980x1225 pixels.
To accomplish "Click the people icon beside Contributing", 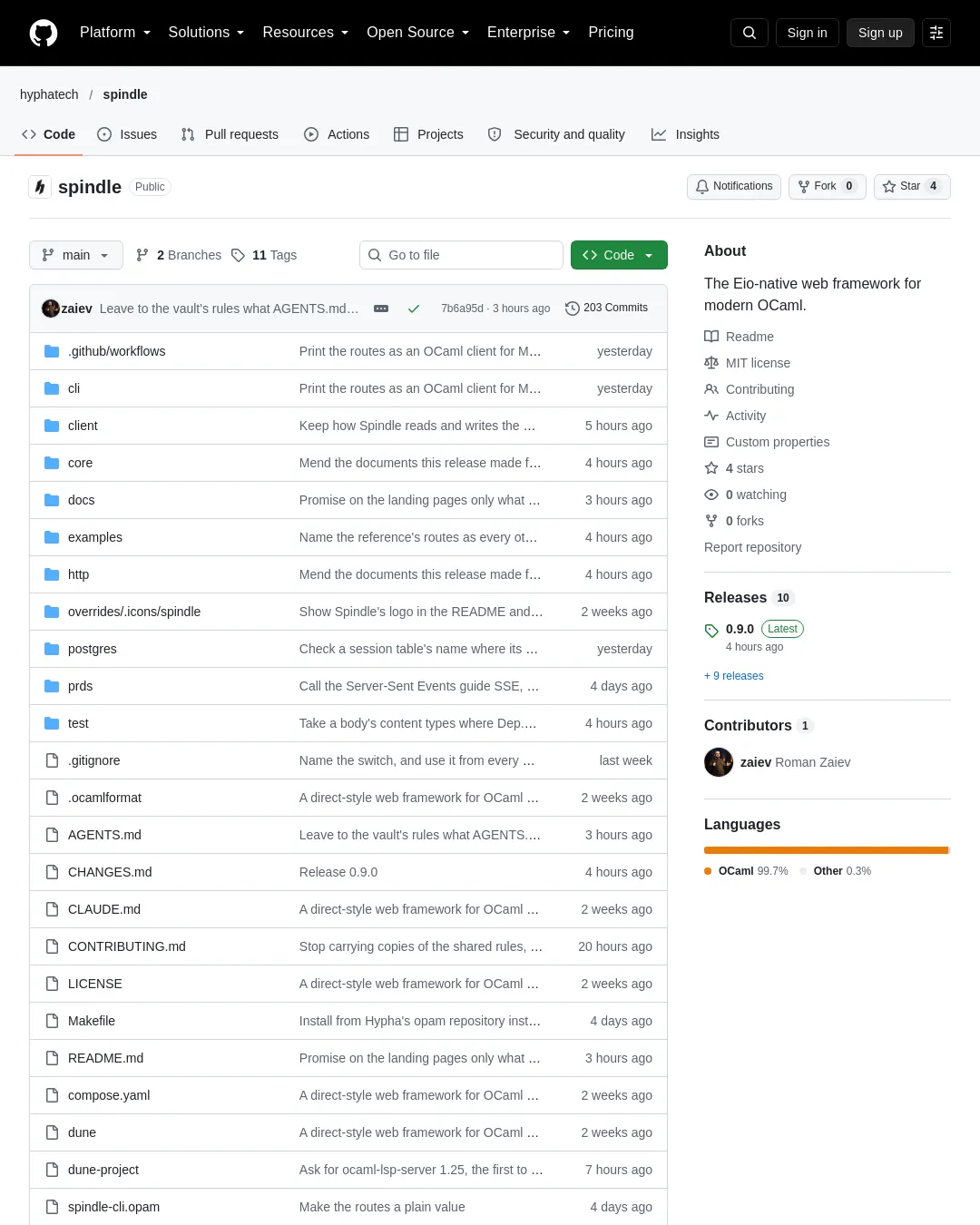I will pos(711,389).
